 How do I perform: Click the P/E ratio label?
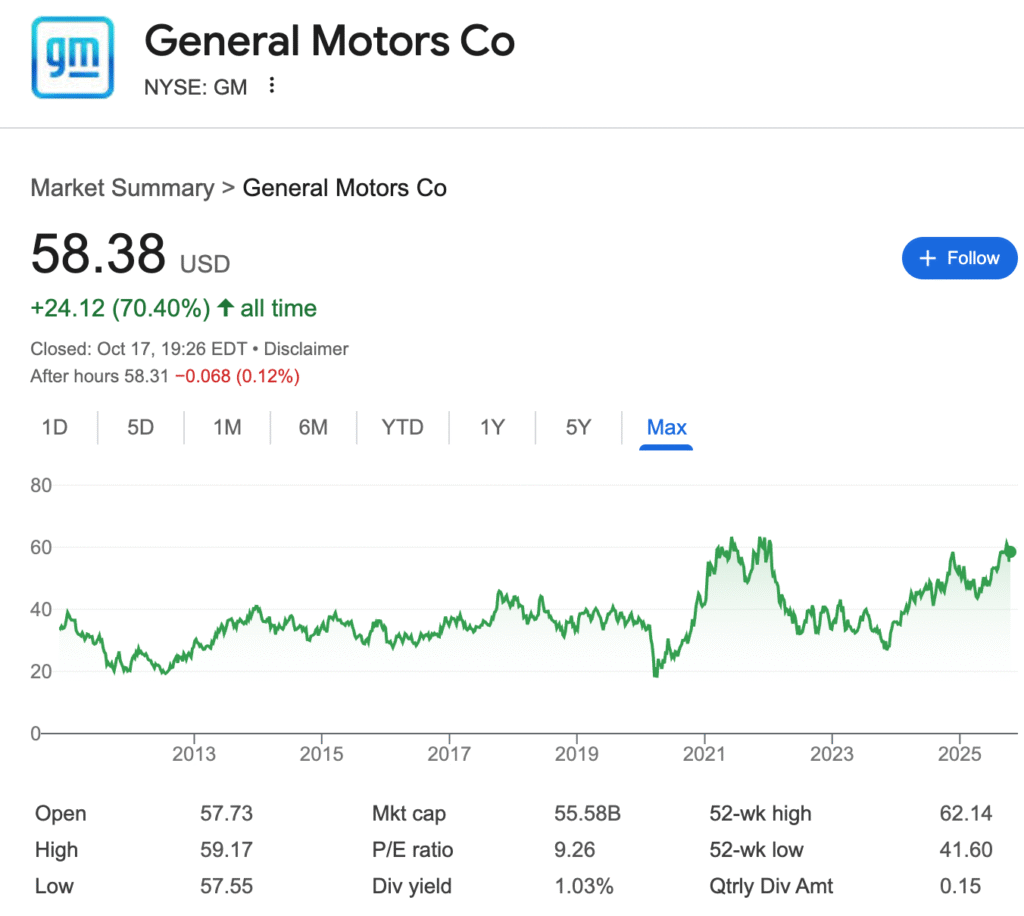412,850
